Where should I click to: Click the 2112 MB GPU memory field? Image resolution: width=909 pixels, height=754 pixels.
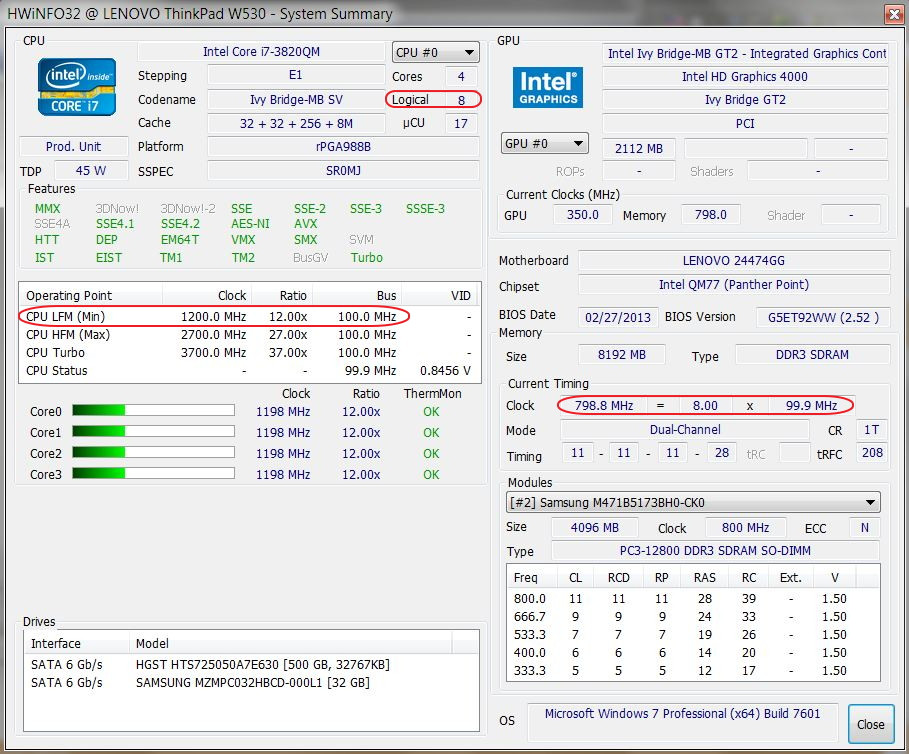[639, 148]
